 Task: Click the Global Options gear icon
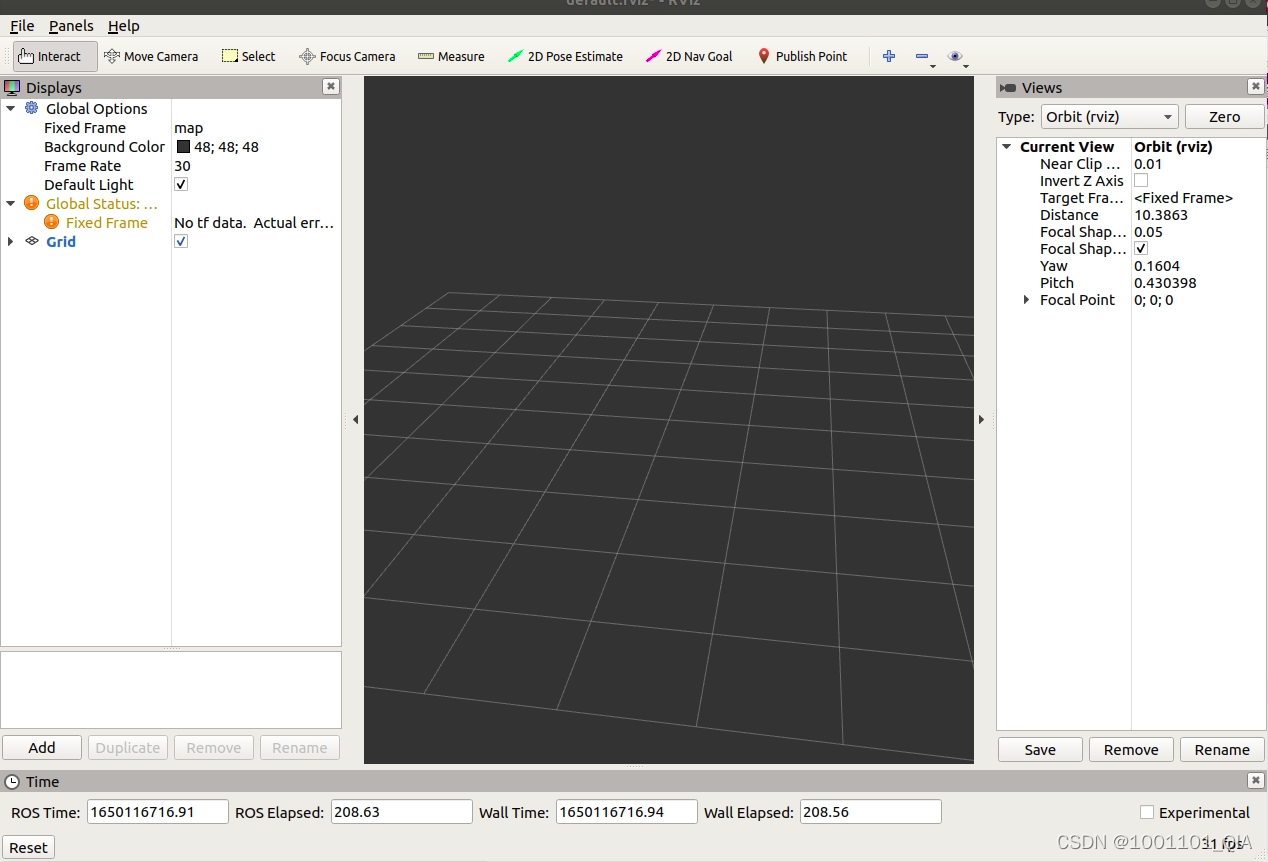(x=32, y=108)
